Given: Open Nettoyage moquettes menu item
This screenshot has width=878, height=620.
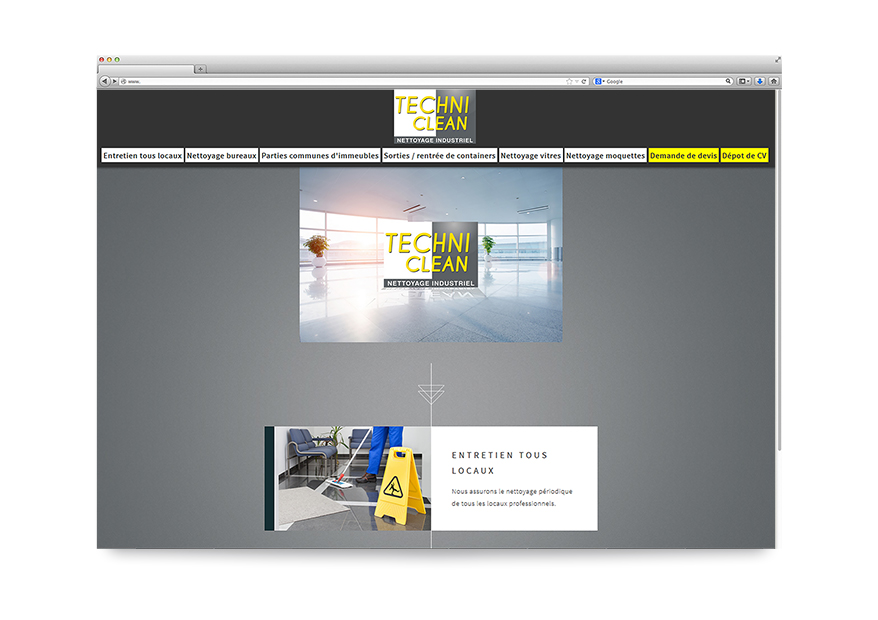Looking at the screenshot, I should tap(605, 156).
